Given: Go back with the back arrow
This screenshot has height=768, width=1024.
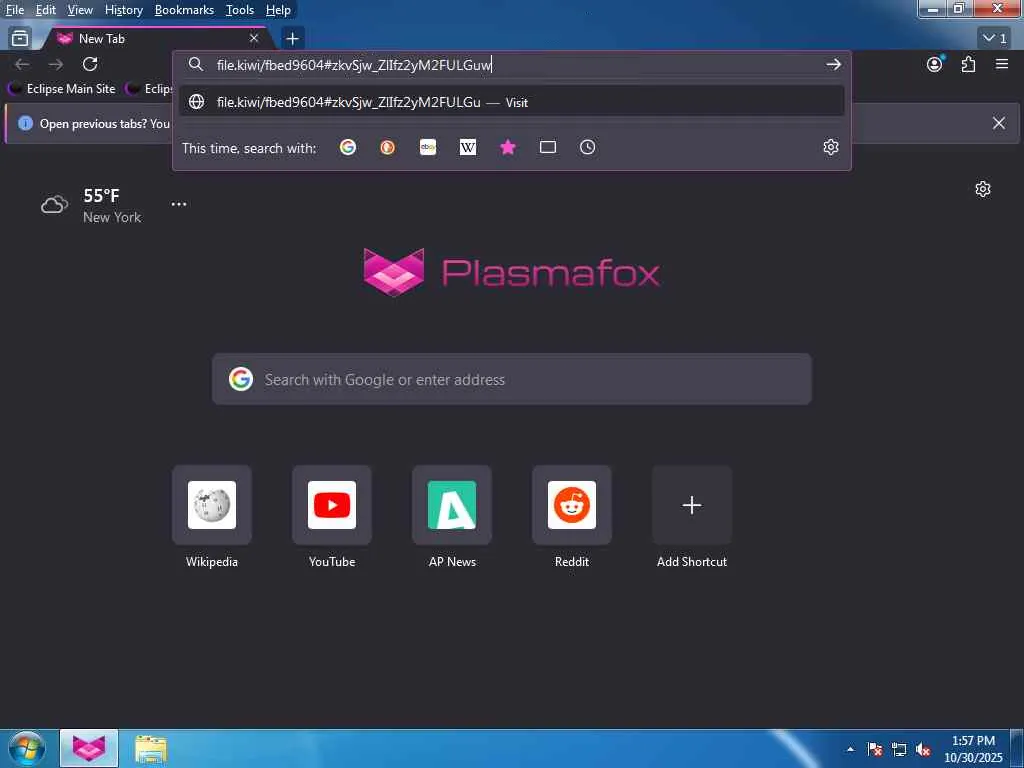Looking at the screenshot, I should click(22, 64).
